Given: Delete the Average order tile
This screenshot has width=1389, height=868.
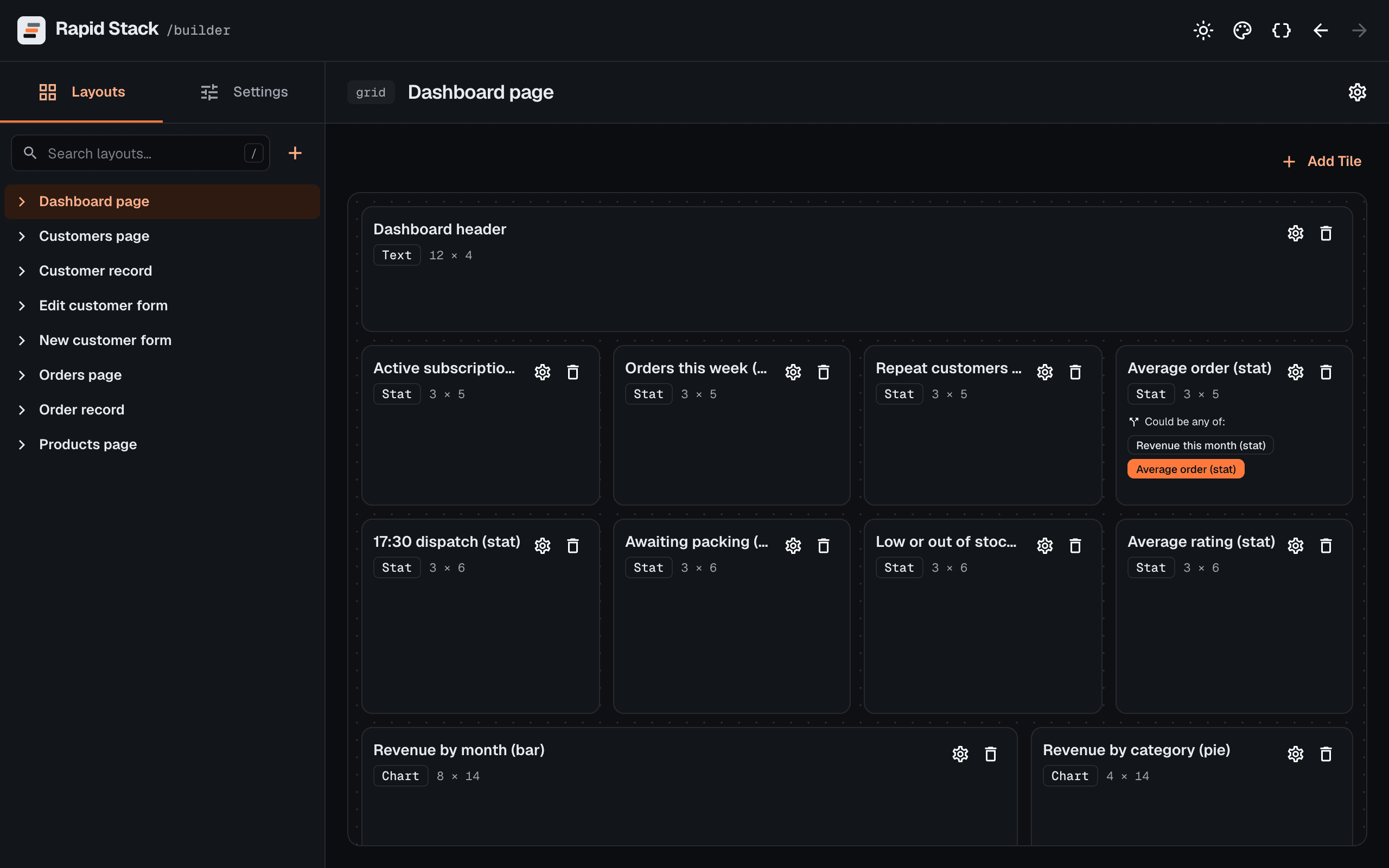Looking at the screenshot, I should (x=1326, y=372).
